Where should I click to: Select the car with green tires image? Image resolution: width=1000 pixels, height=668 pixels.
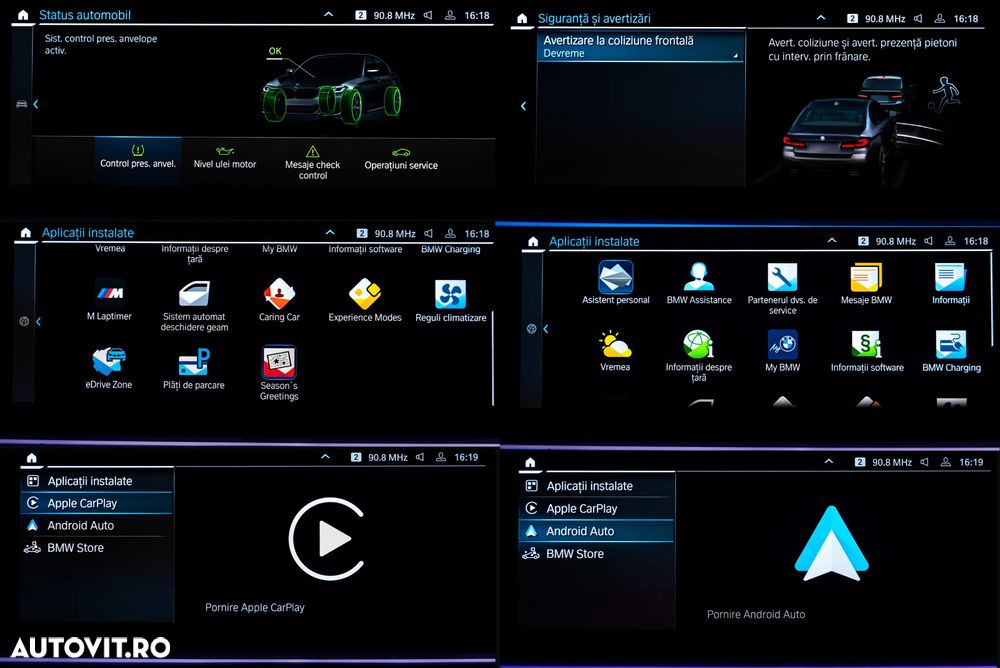click(x=331, y=88)
